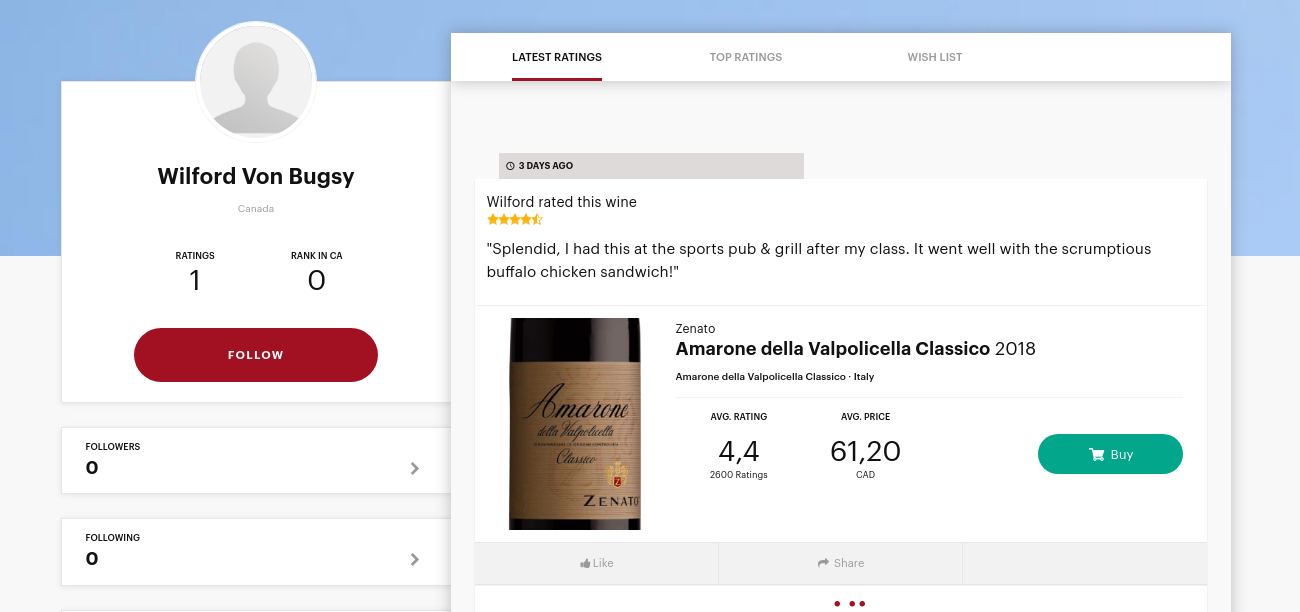Image resolution: width=1300 pixels, height=612 pixels.
Task: Click the shopping cart icon on Buy
Action: (1096, 455)
